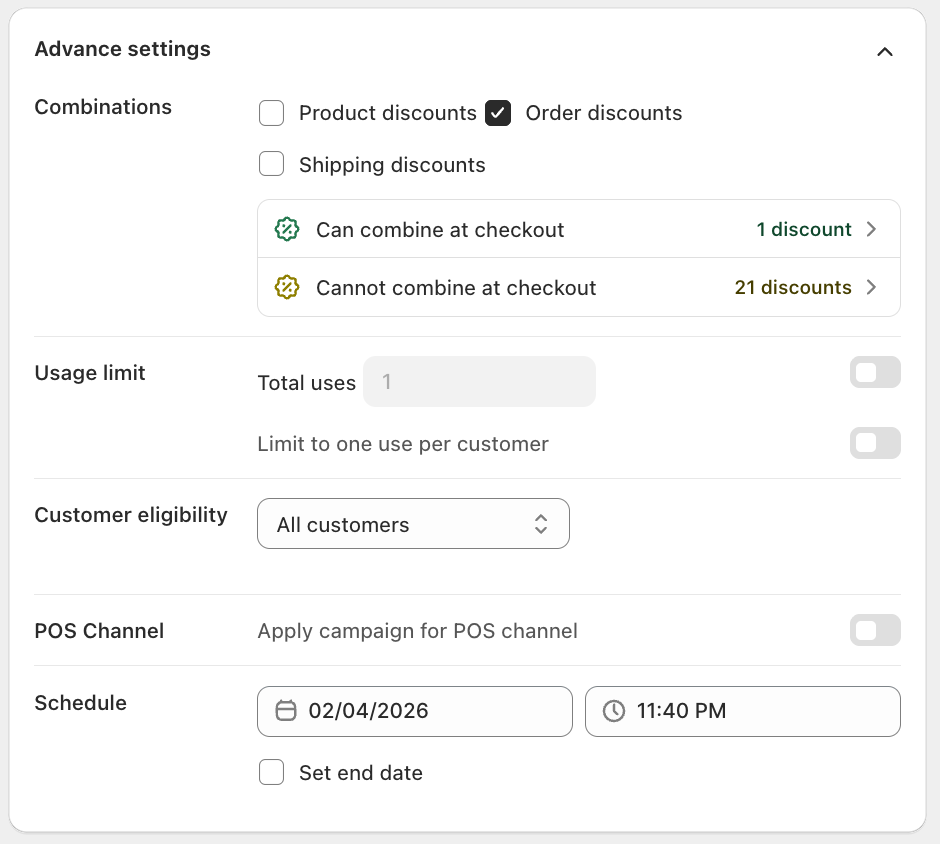This screenshot has width=940, height=844.
Task: Click the yellow Cannot combine discount badge icon
Action: point(287,287)
